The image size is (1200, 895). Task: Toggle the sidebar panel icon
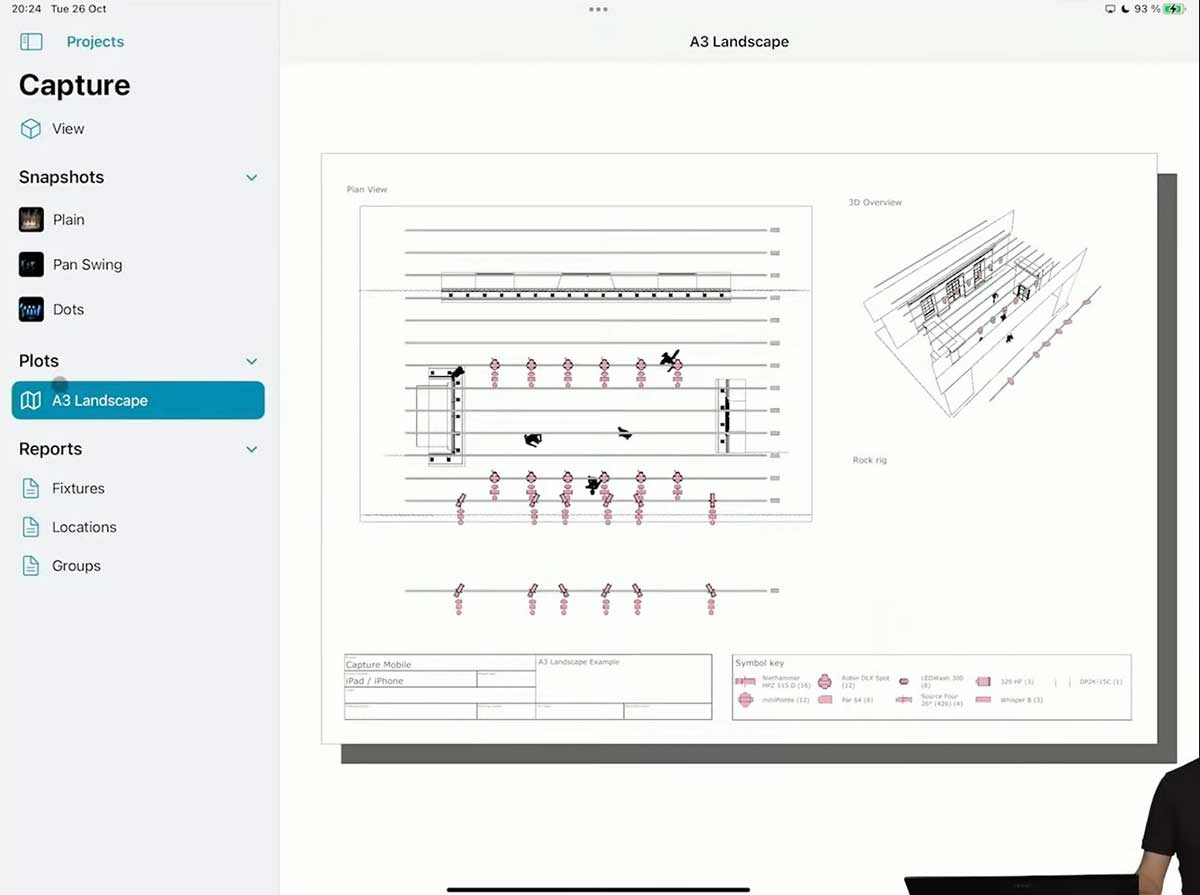31,42
